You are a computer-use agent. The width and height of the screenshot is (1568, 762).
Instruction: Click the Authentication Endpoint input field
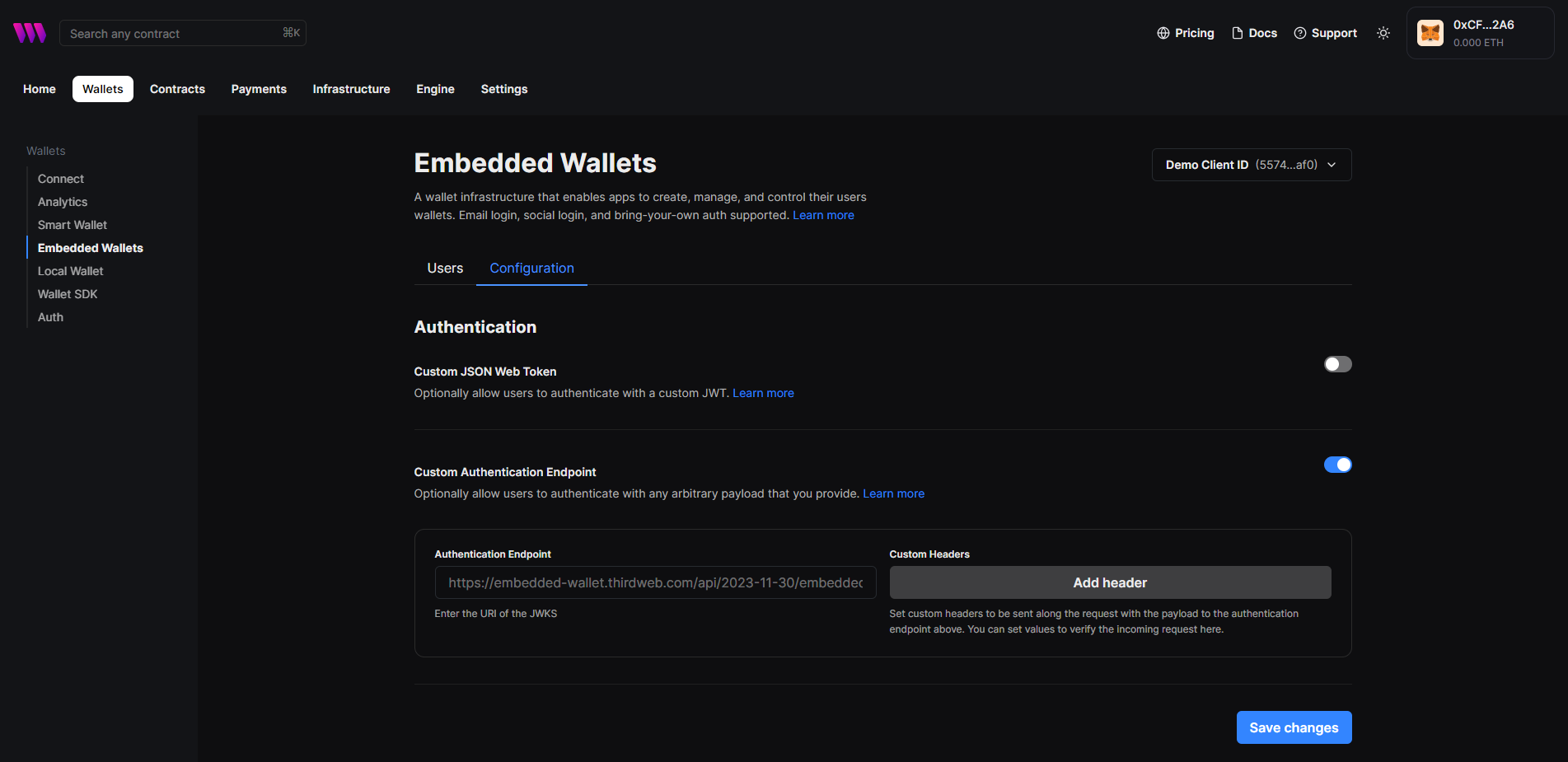pyautogui.click(x=654, y=582)
